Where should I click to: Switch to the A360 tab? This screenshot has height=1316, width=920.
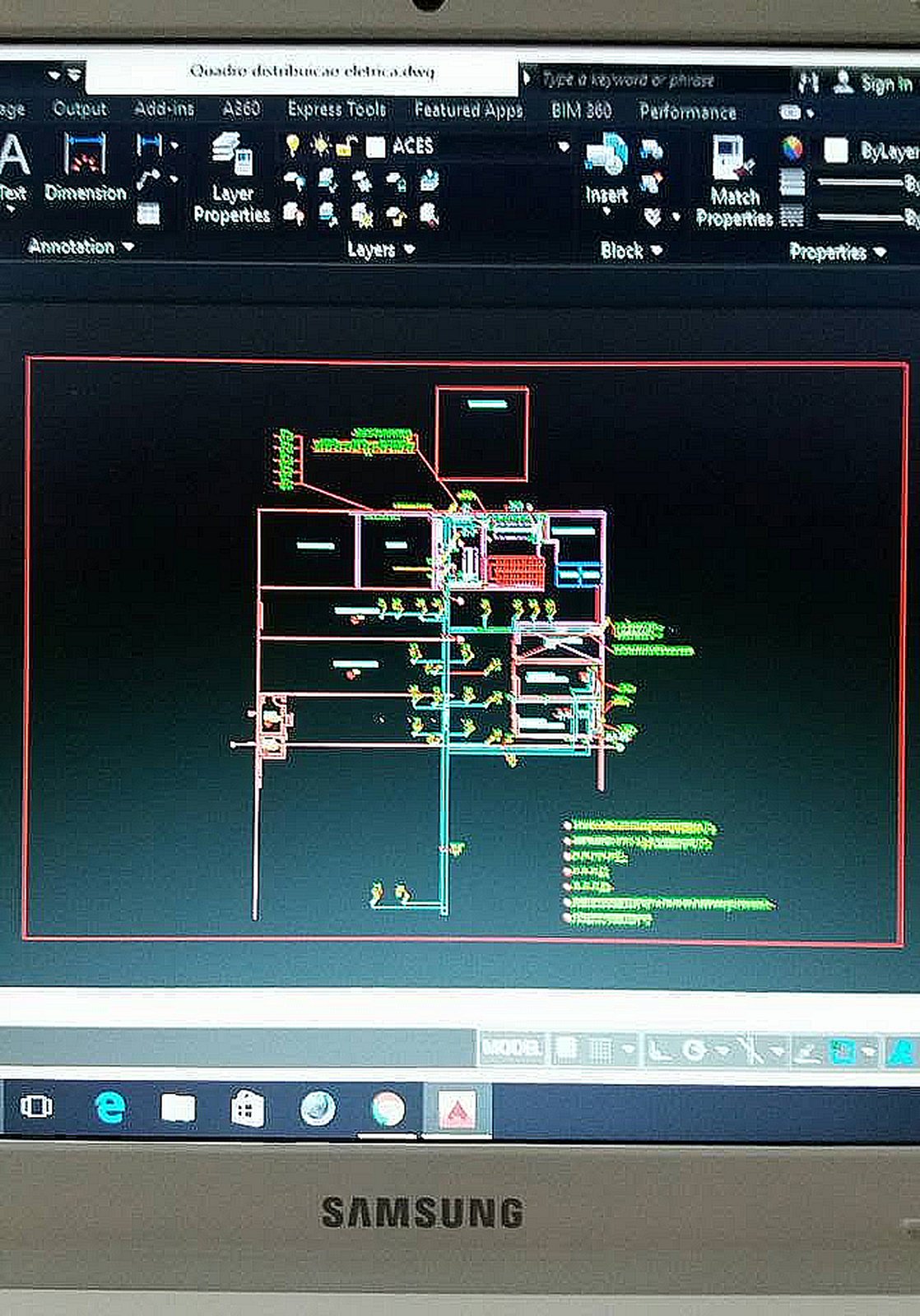click(x=240, y=109)
